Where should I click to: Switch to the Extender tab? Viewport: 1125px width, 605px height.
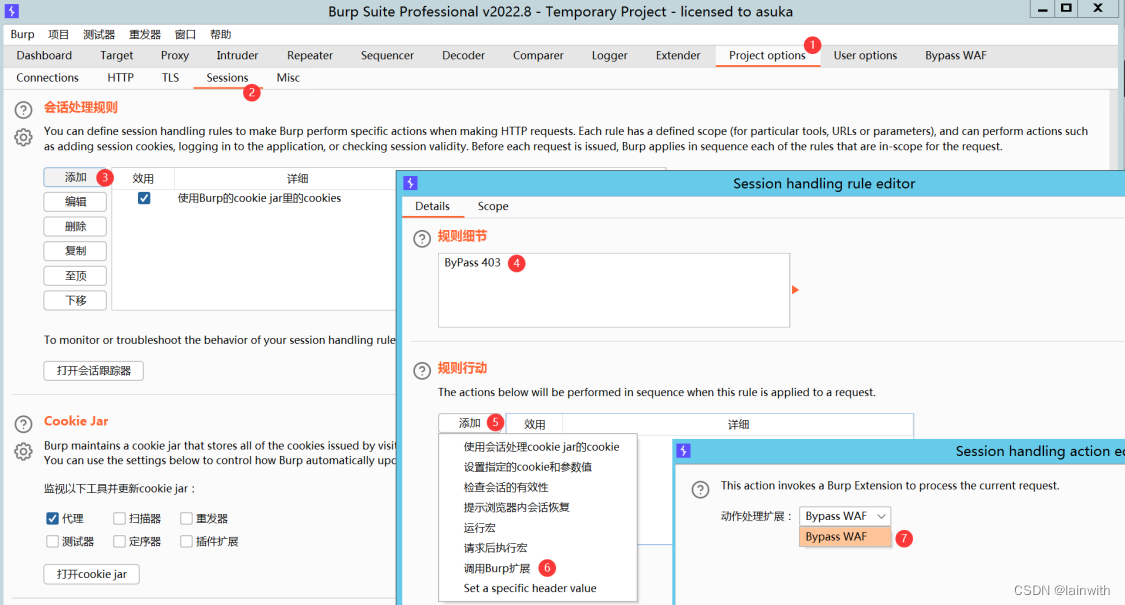tap(677, 55)
